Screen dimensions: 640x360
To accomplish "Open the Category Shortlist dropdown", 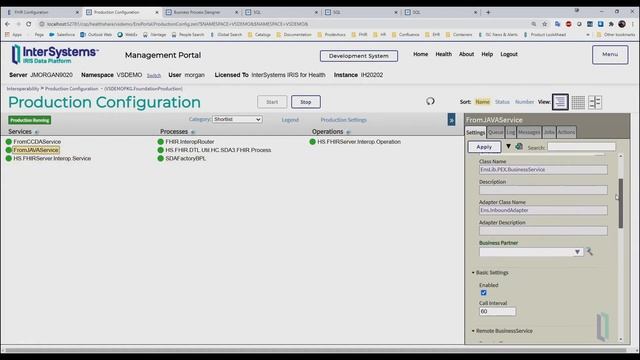I will pyautogui.click(x=237, y=119).
